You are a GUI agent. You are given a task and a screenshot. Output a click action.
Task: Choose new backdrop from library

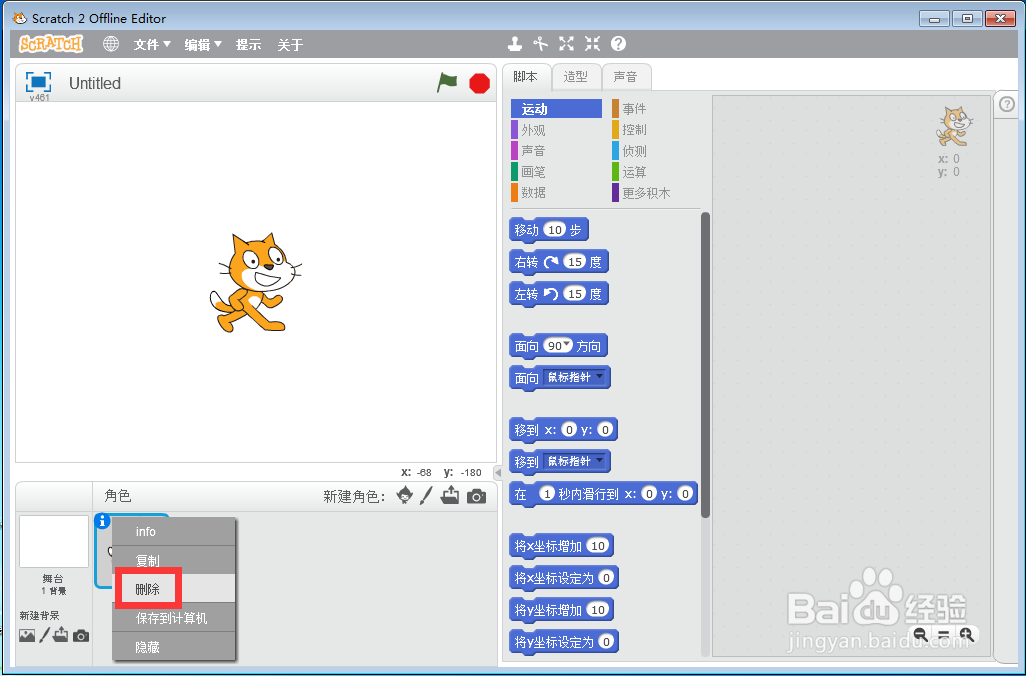pos(27,635)
